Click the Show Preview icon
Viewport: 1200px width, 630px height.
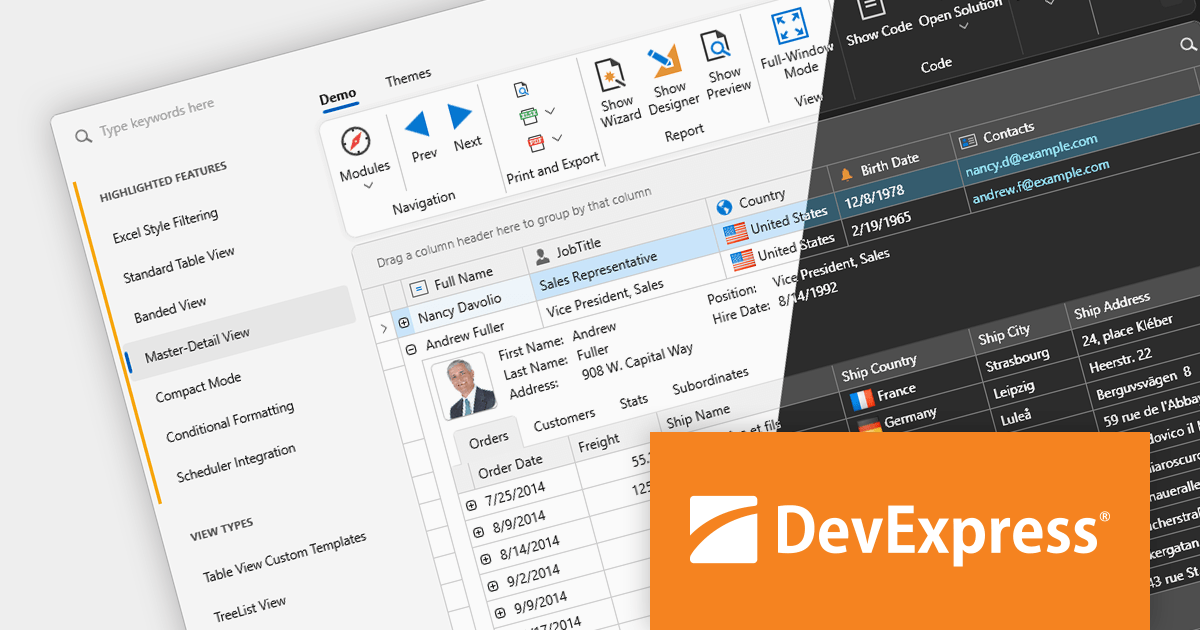click(716, 48)
